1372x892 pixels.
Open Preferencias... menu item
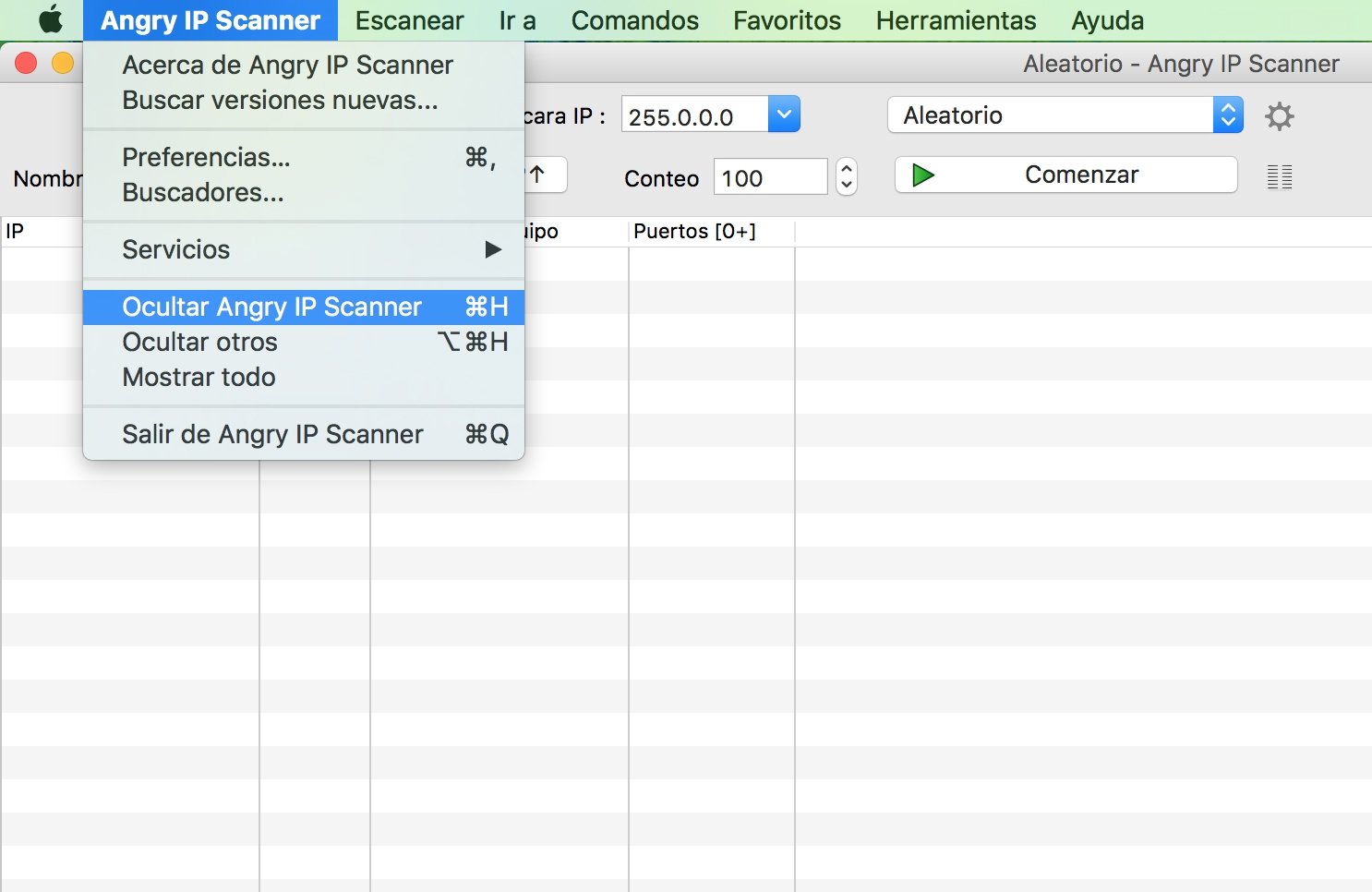(304, 157)
